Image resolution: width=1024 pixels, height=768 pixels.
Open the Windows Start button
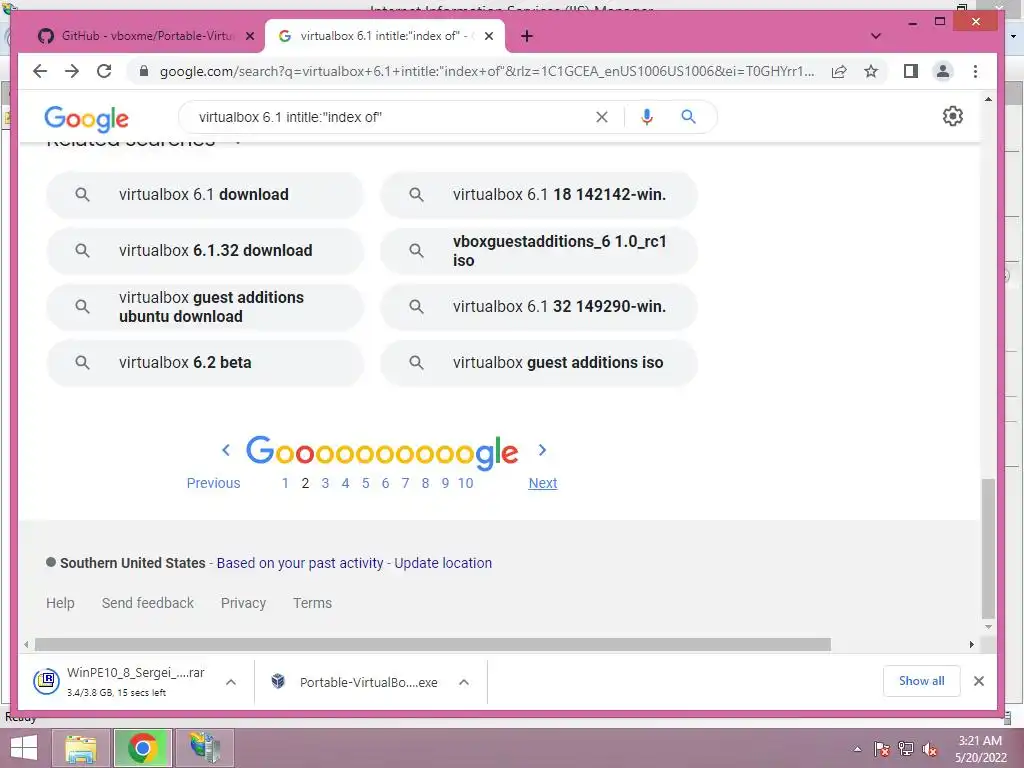tap(24, 748)
